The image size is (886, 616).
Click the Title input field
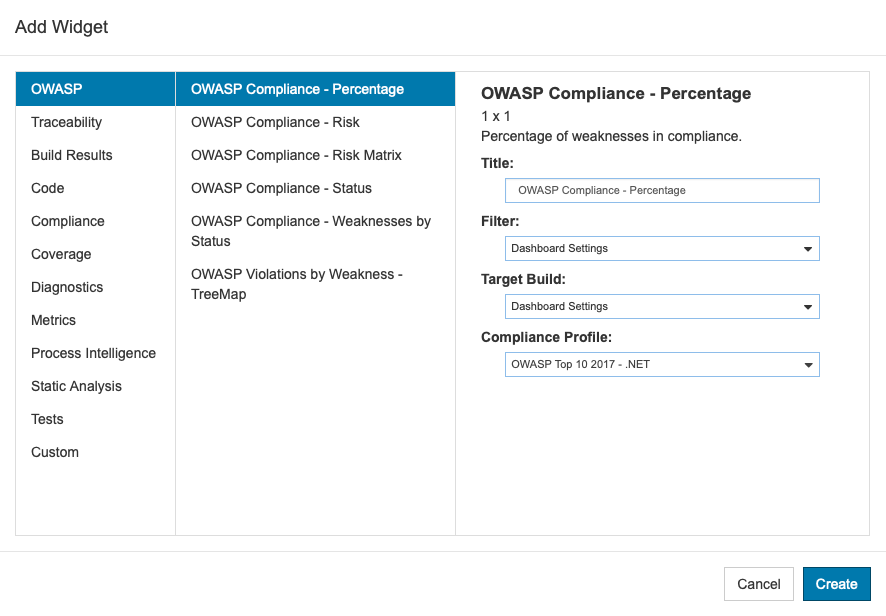(662, 190)
